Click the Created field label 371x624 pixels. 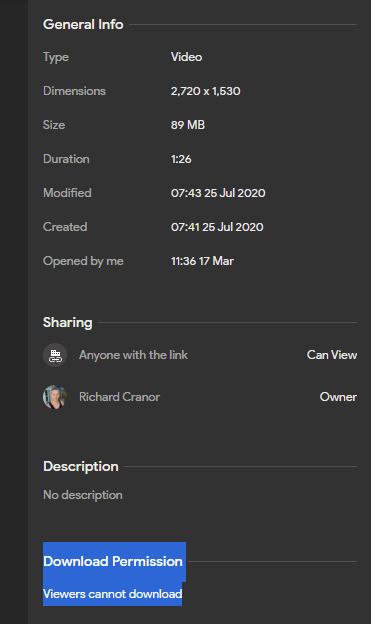(x=65, y=227)
